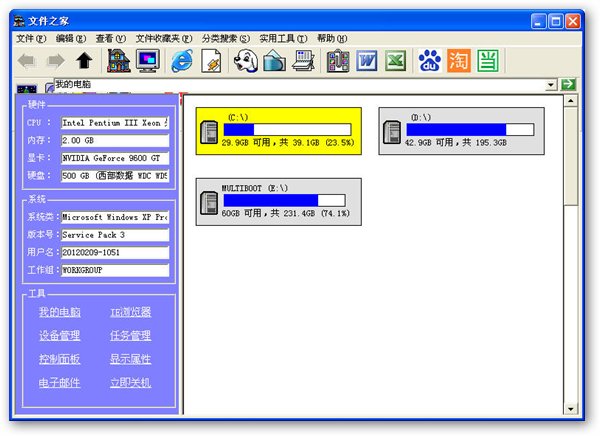The height and width of the screenshot is (436, 600).
Task: Click the scrollbar down arrow in drive pane
Action: point(571,409)
